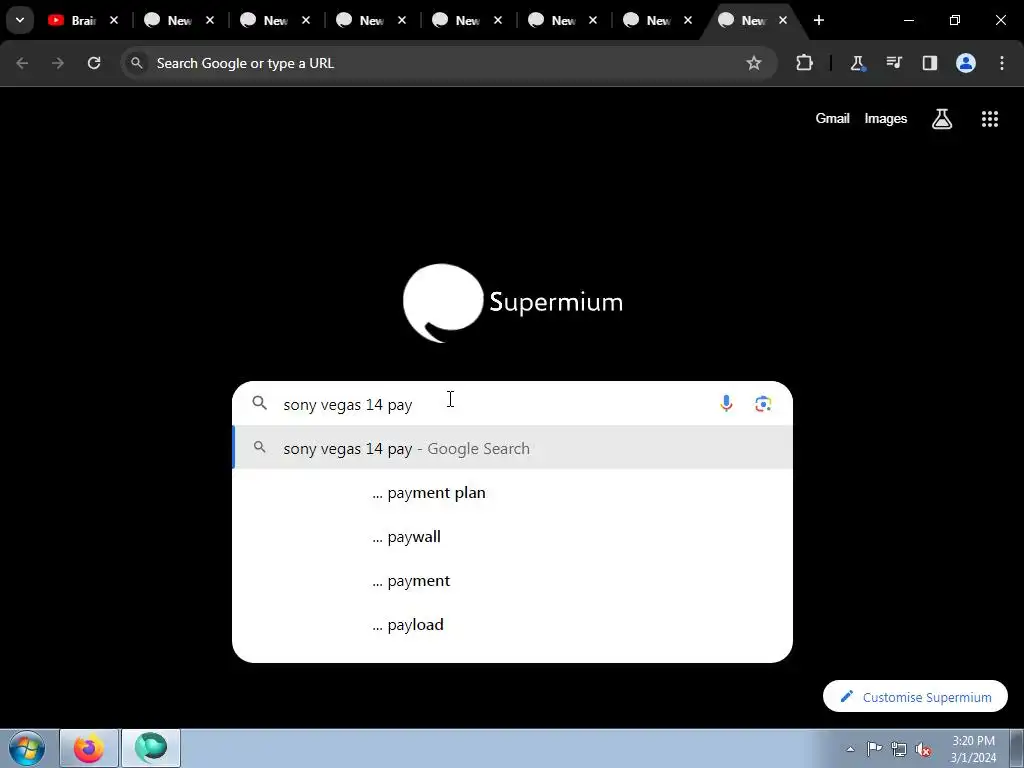Choose the "paywall" suggestion
The height and width of the screenshot is (768, 1024).
point(513,536)
